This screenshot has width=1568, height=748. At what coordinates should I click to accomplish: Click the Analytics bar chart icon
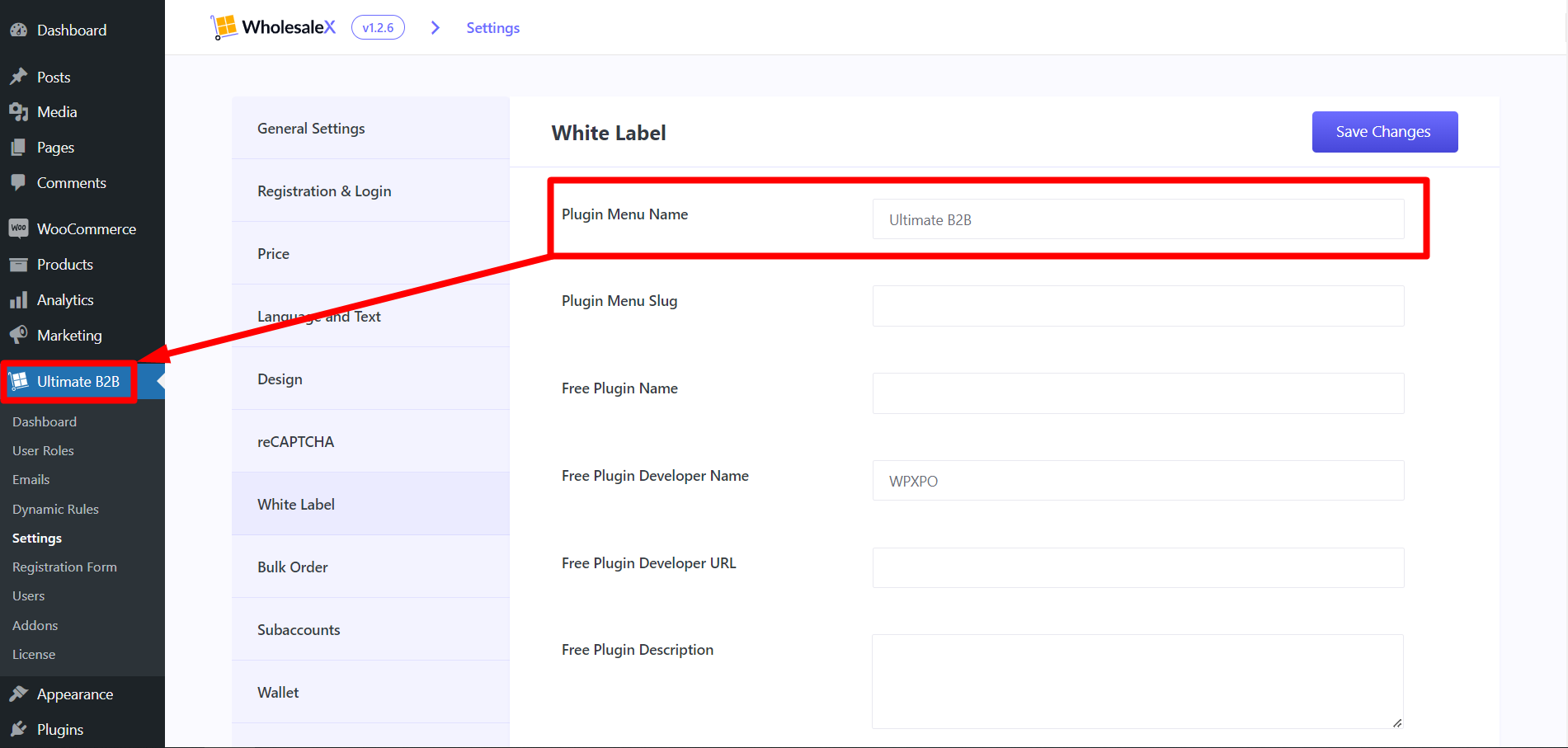[x=18, y=300]
